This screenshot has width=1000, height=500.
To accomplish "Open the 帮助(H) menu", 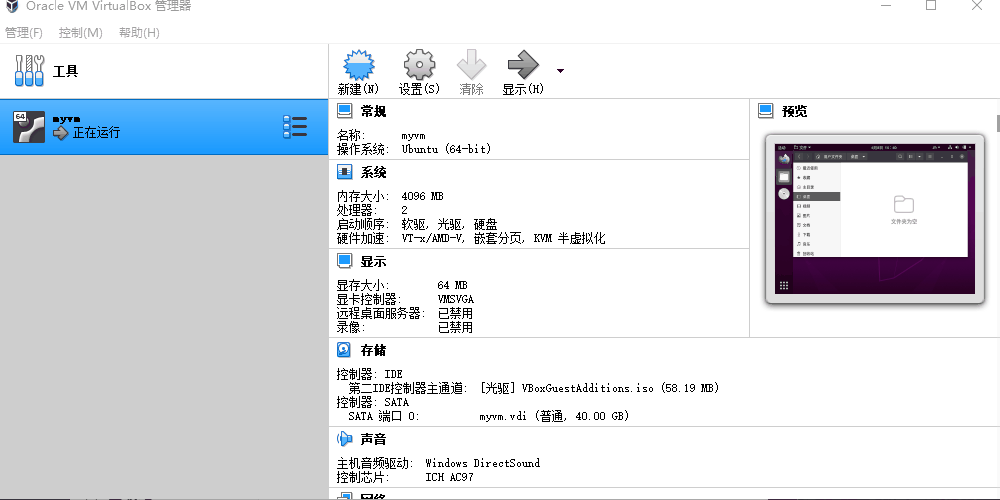I will coord(139,33).
